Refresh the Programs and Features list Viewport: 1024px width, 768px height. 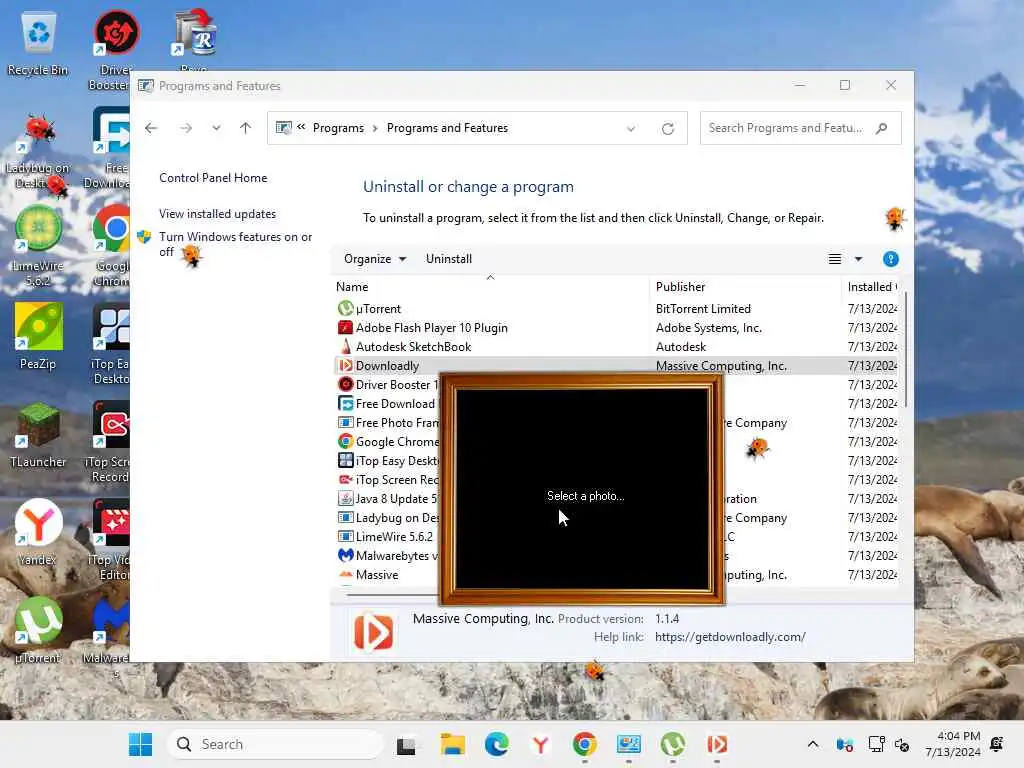pos(667,129)
